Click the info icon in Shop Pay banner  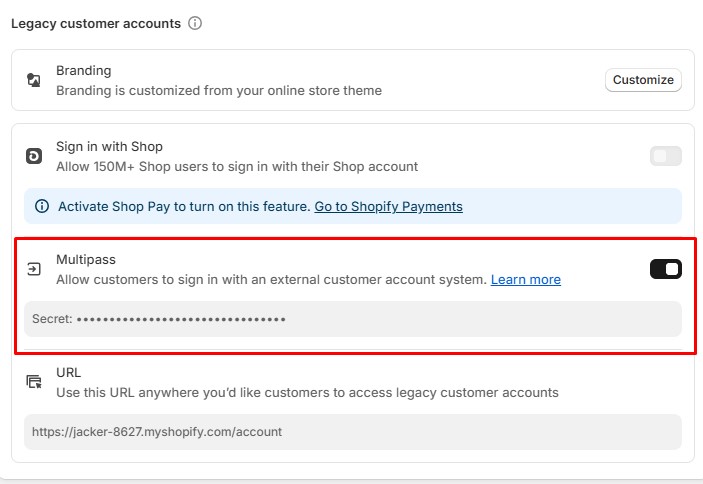click(x=42, y=207)
